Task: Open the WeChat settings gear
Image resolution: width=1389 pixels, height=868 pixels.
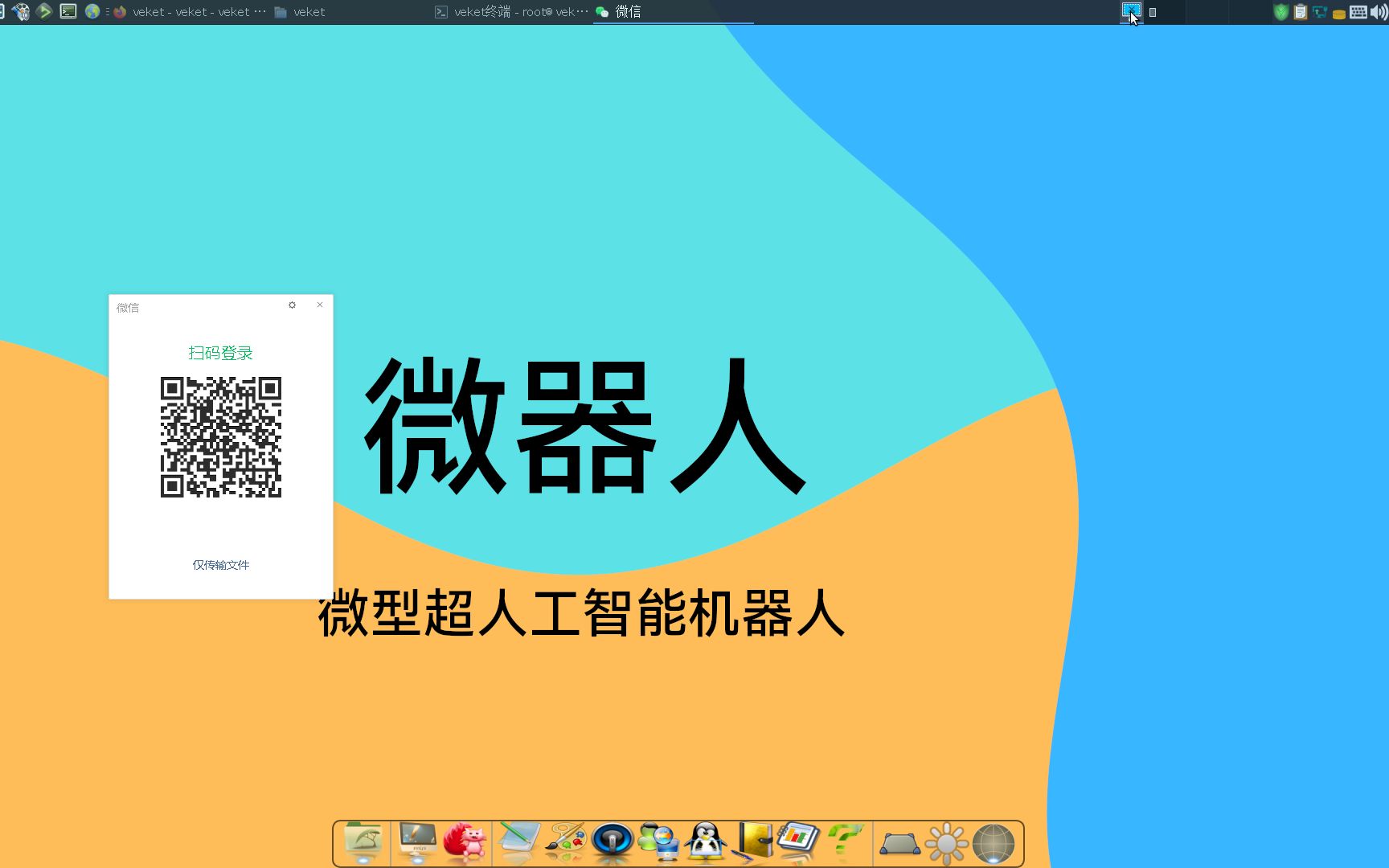Action: (292, 305)
